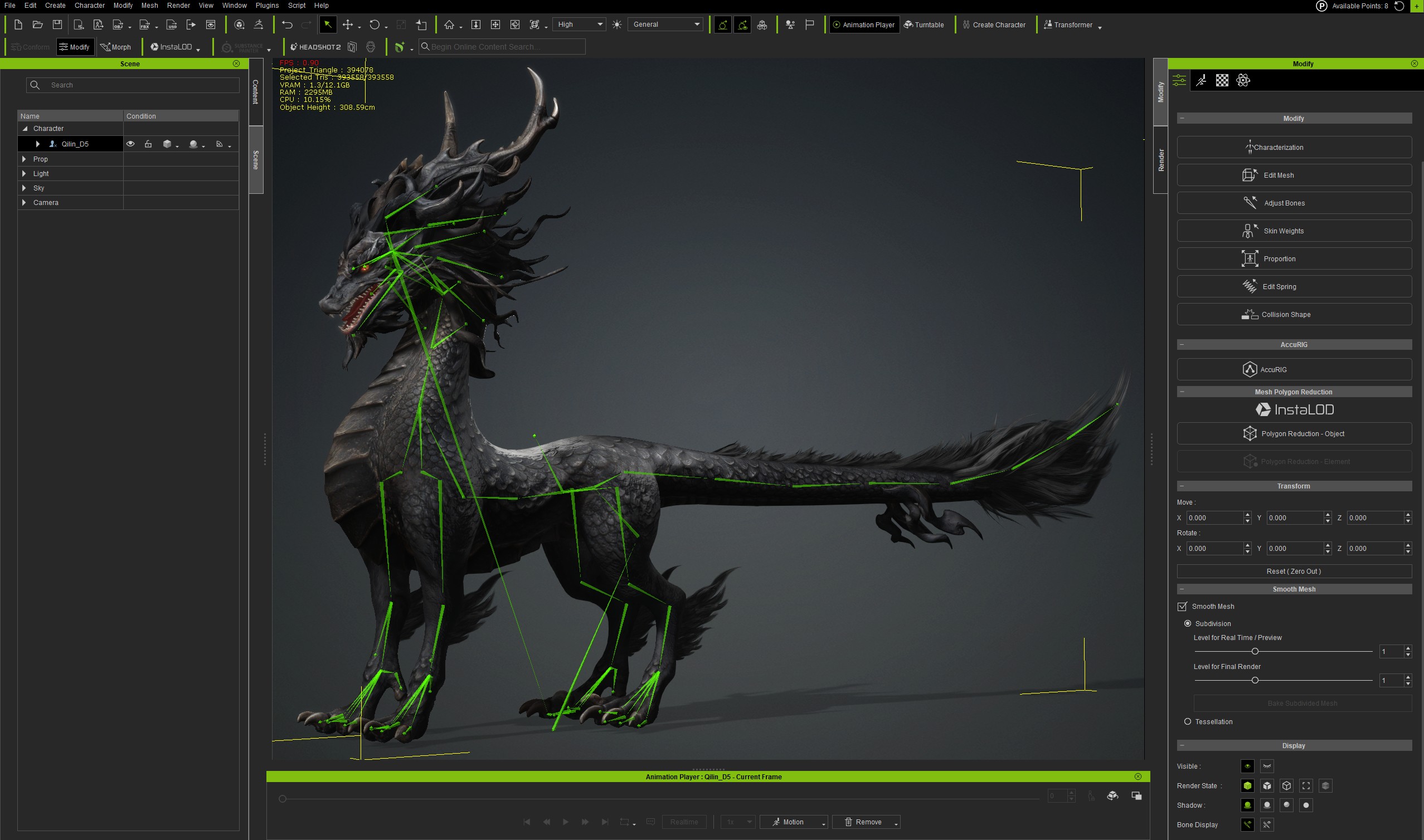Screen dimensions: 1424x840
Task: Click the Save project icon
Action: tap(57, 25)
